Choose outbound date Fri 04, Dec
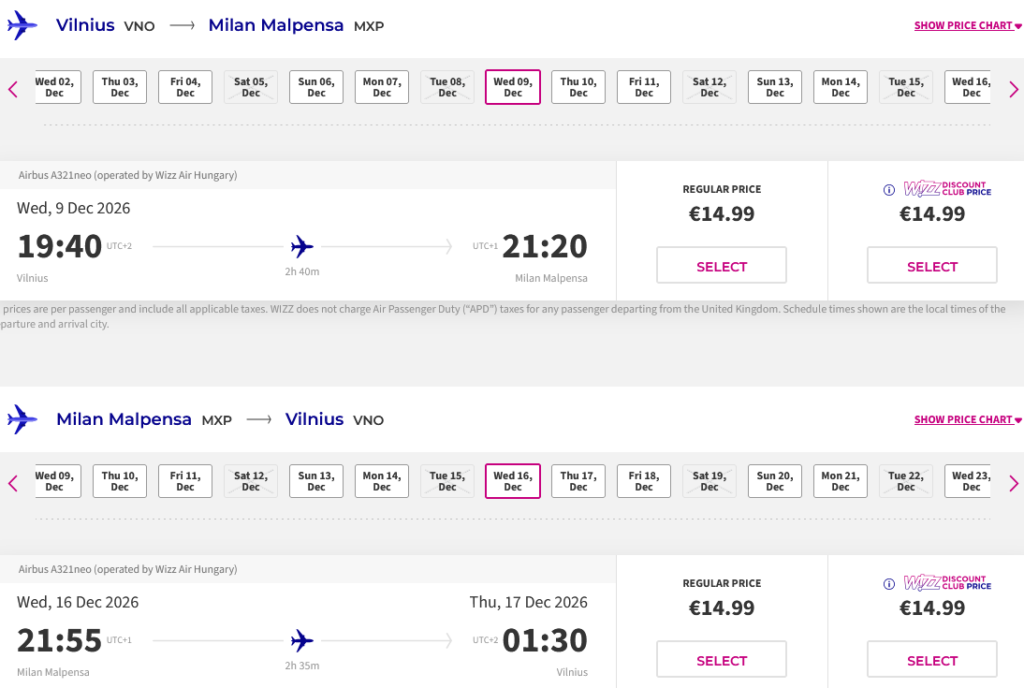 pos(185,87)
